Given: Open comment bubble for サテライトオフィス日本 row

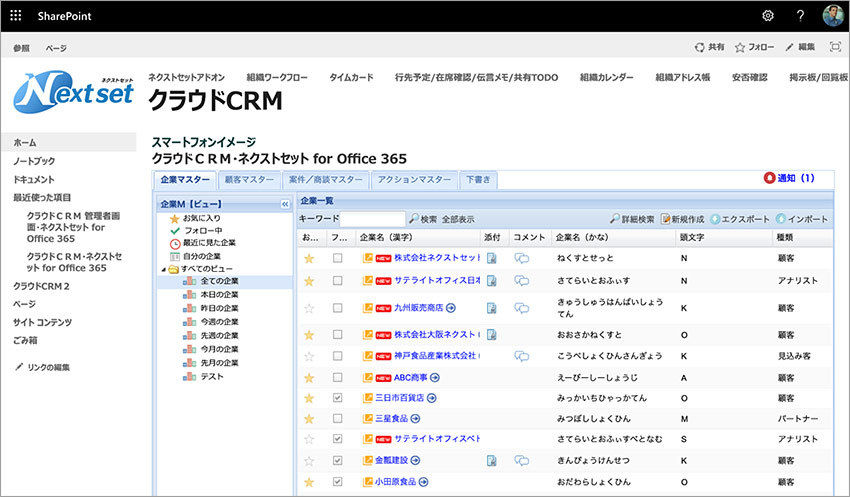Looking at the screenshot, I should tap(521, 281).
